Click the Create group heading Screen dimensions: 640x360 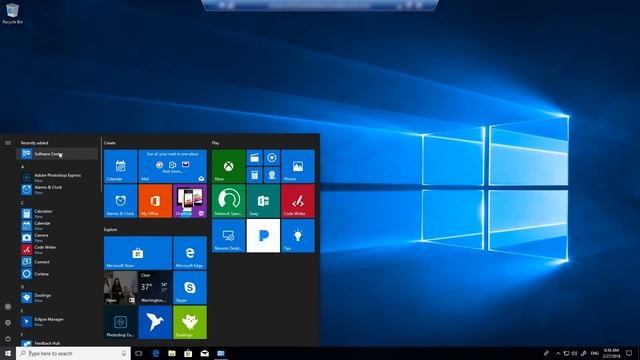click(109, 143)
